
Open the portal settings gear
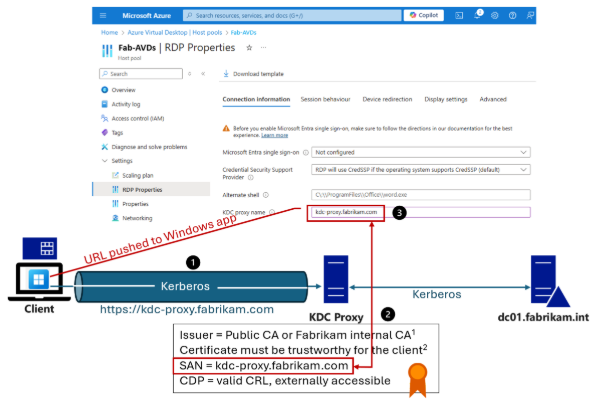click(x=494, y=15)
